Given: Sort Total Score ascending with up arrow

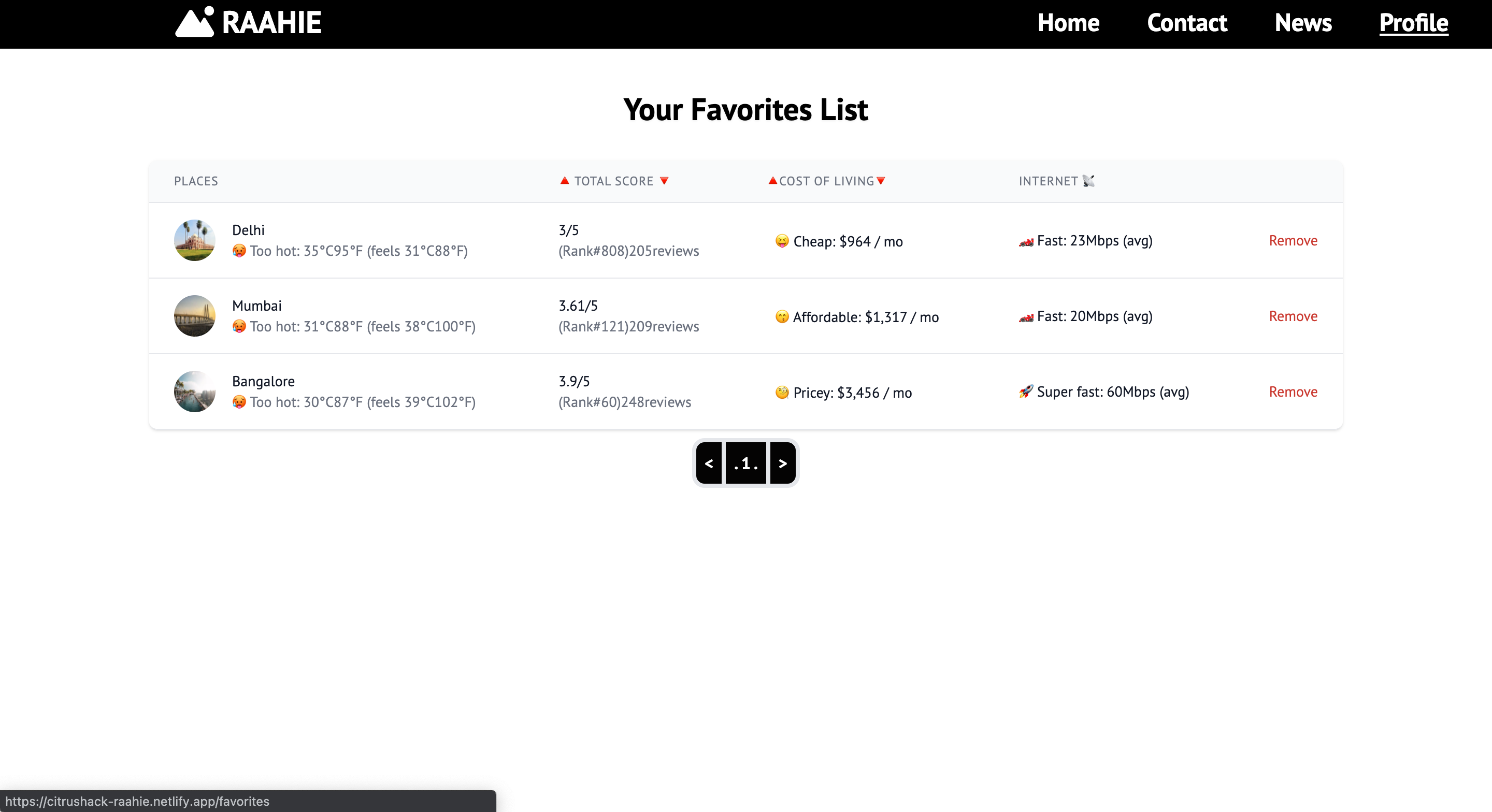Looking at the screenshot, I should (x=564, y=181).
